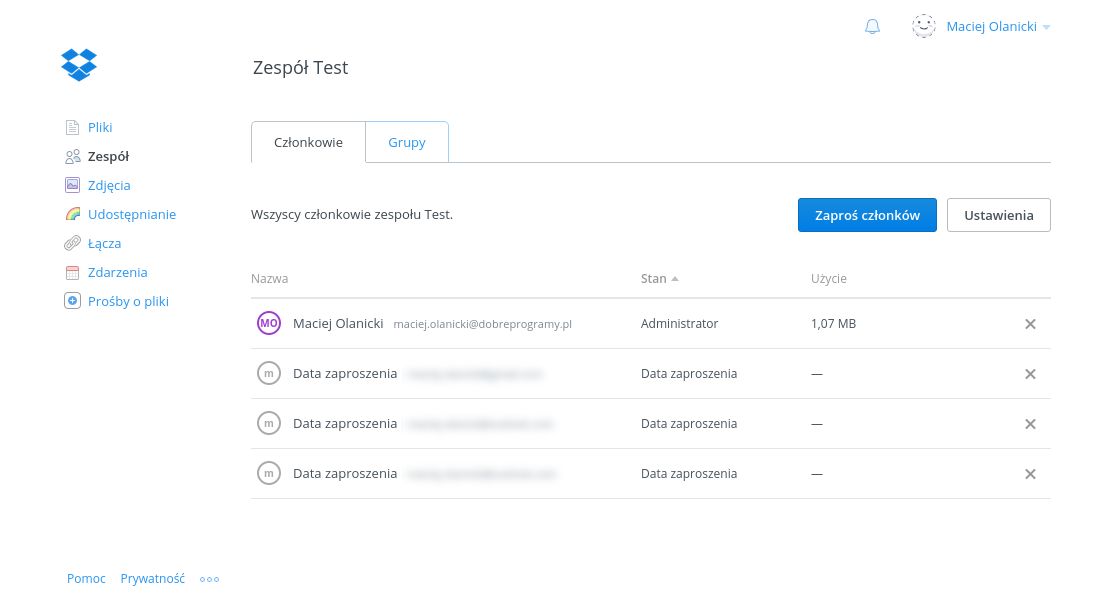Open notifications bell icon
1112x599 pixels.
[872, 27]
